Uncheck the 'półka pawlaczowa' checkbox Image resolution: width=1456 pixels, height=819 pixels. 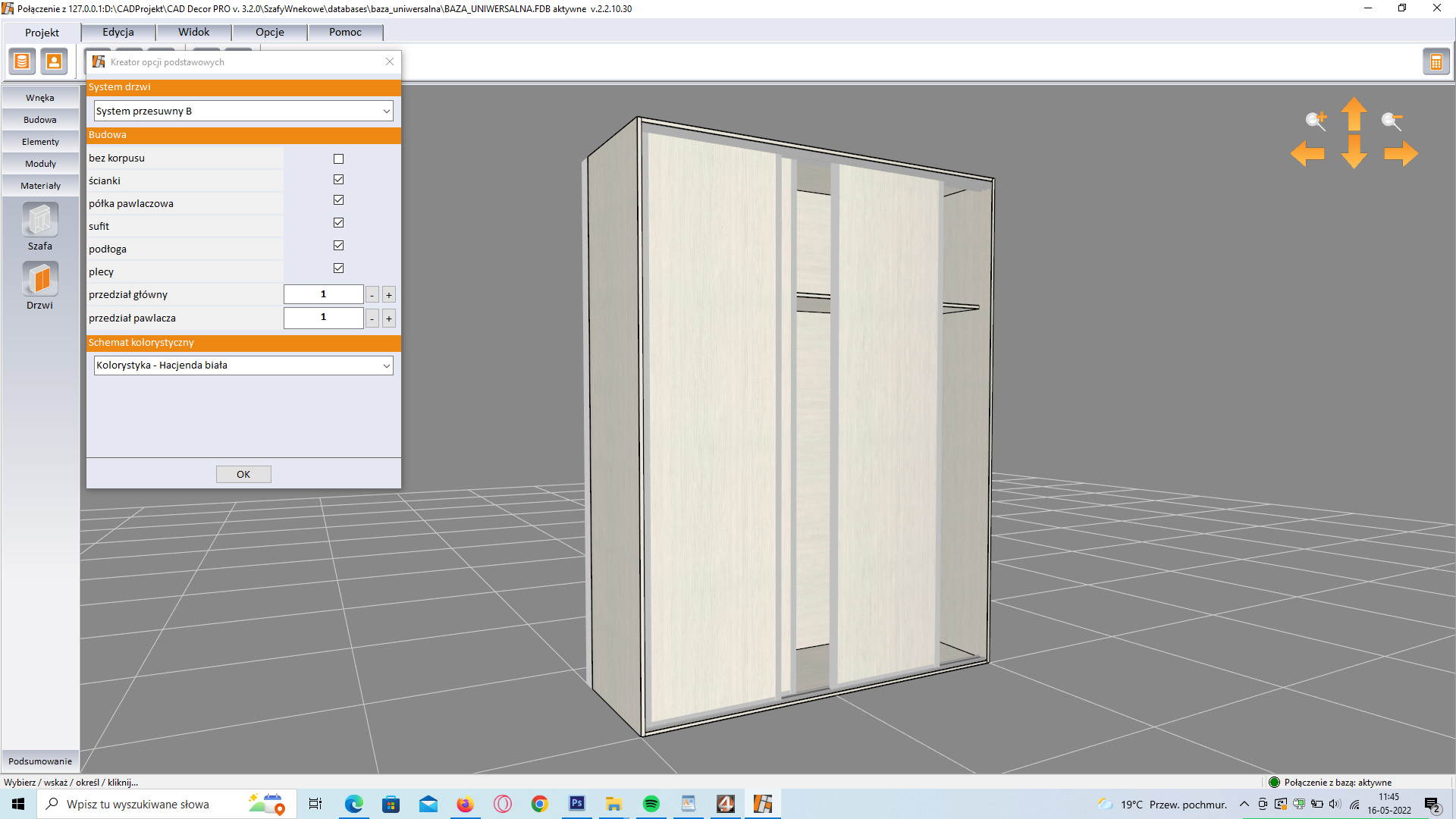338,200
